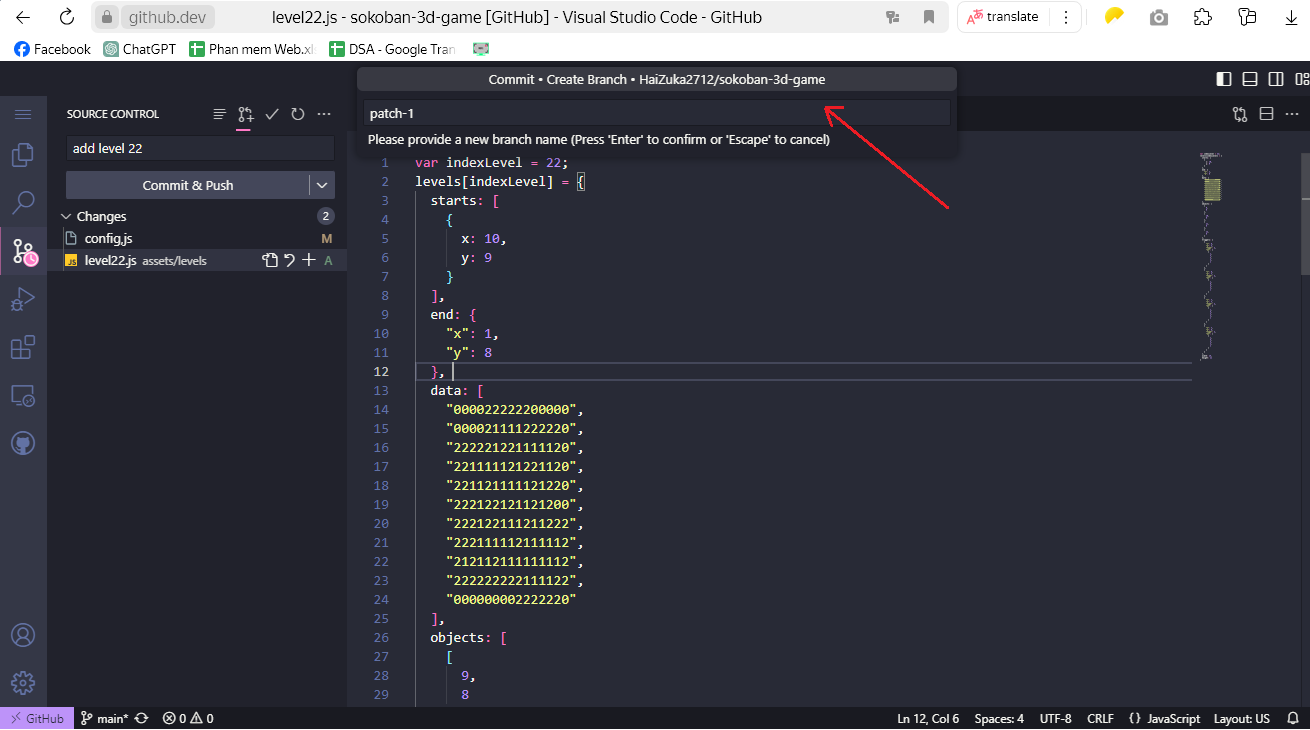Open Commit & Push dropdown arrow
Screen dimensions: 1310x730
point(322,185)
